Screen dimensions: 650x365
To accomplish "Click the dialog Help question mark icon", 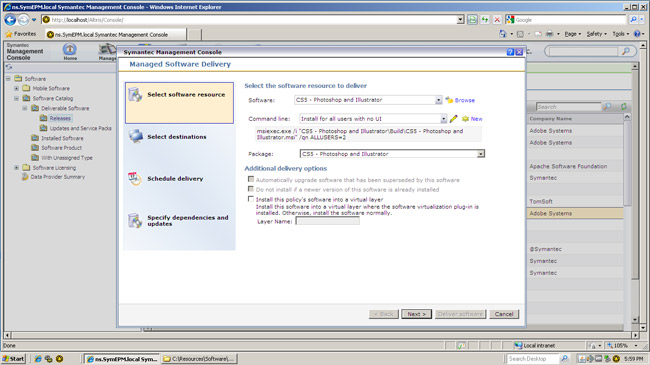I will 510,52.
